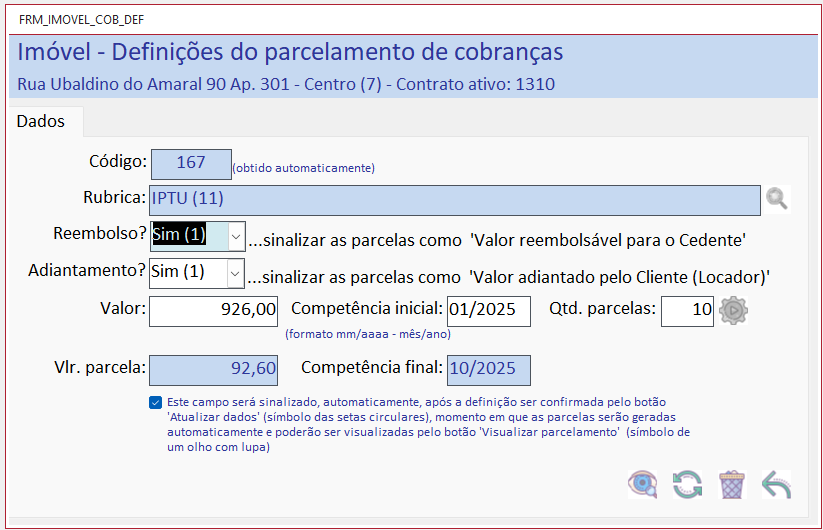
Task: Click the 'Valor adiantado pelo Cliente (Locador)' text
Action: [x=619, y=278]
